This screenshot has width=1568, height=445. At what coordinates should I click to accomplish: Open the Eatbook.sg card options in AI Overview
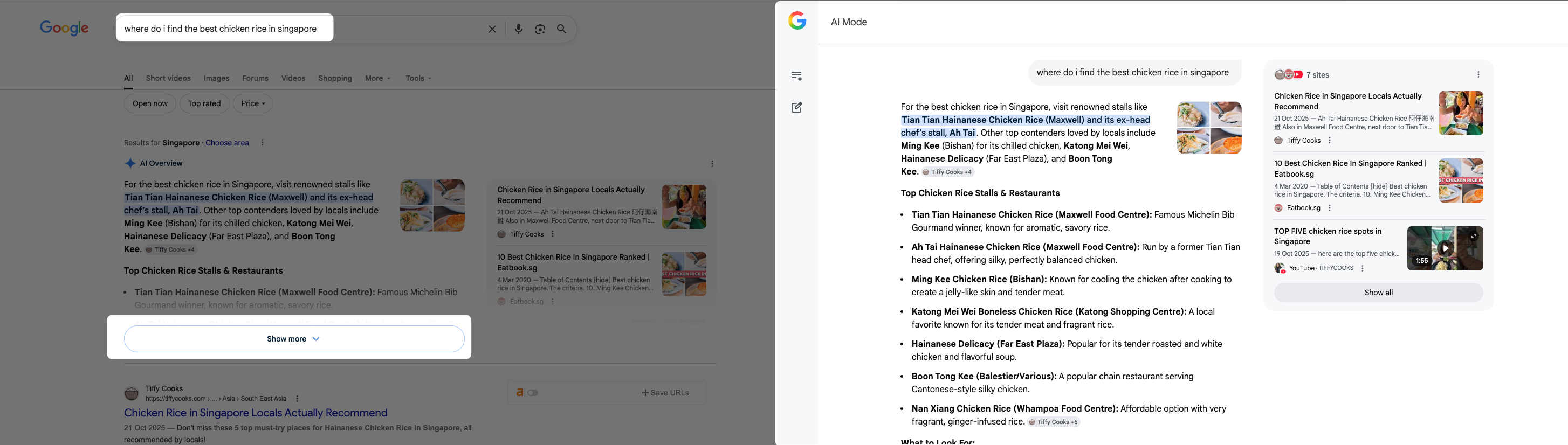(x=553, y=302)
